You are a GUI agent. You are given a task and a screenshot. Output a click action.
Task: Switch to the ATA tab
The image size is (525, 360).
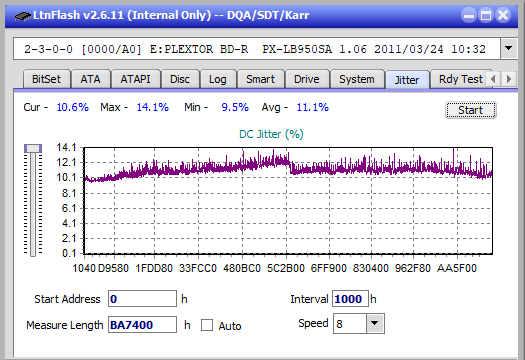pyautogui.click(x=90, y=79)
